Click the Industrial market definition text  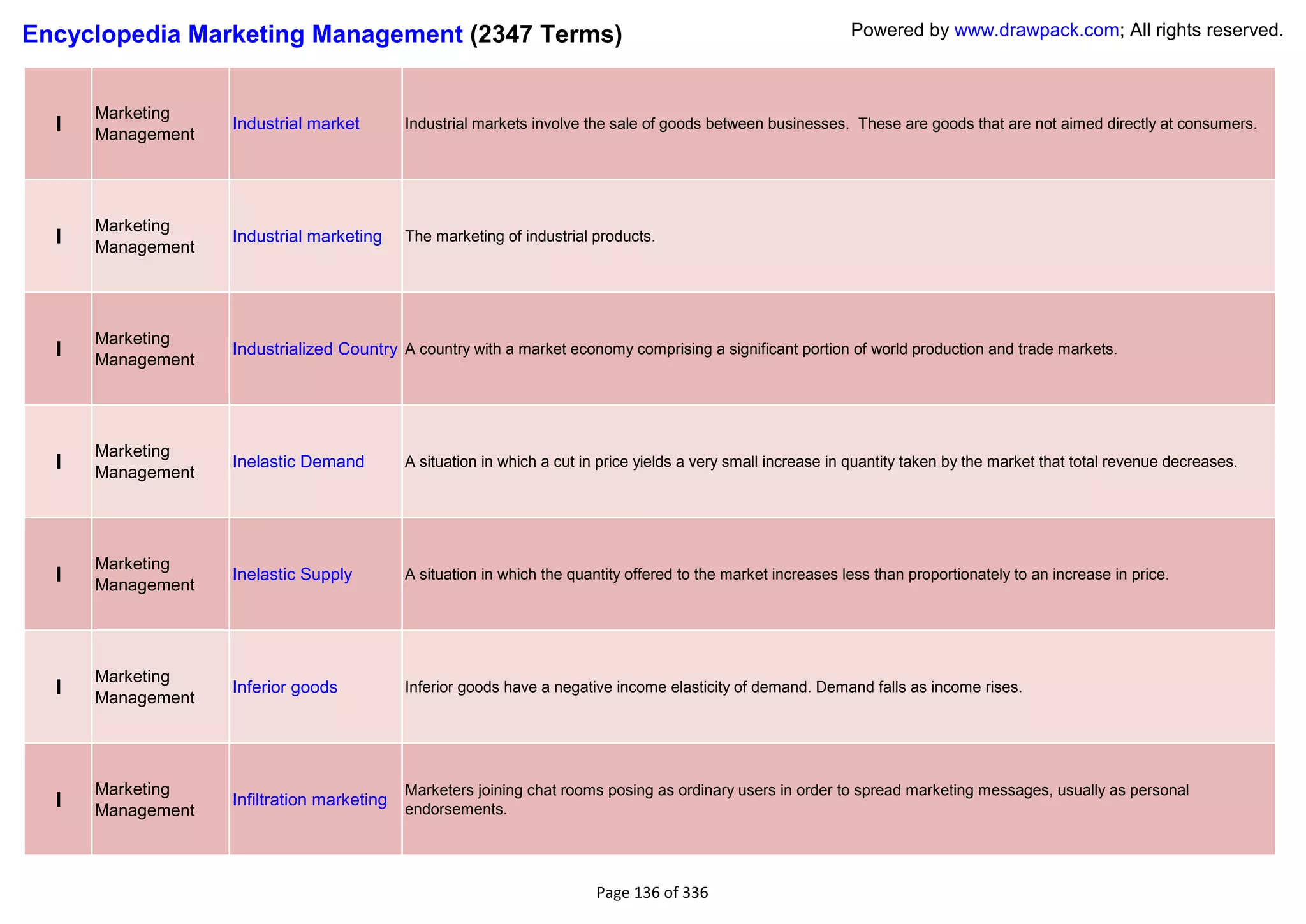pos(831,124)
